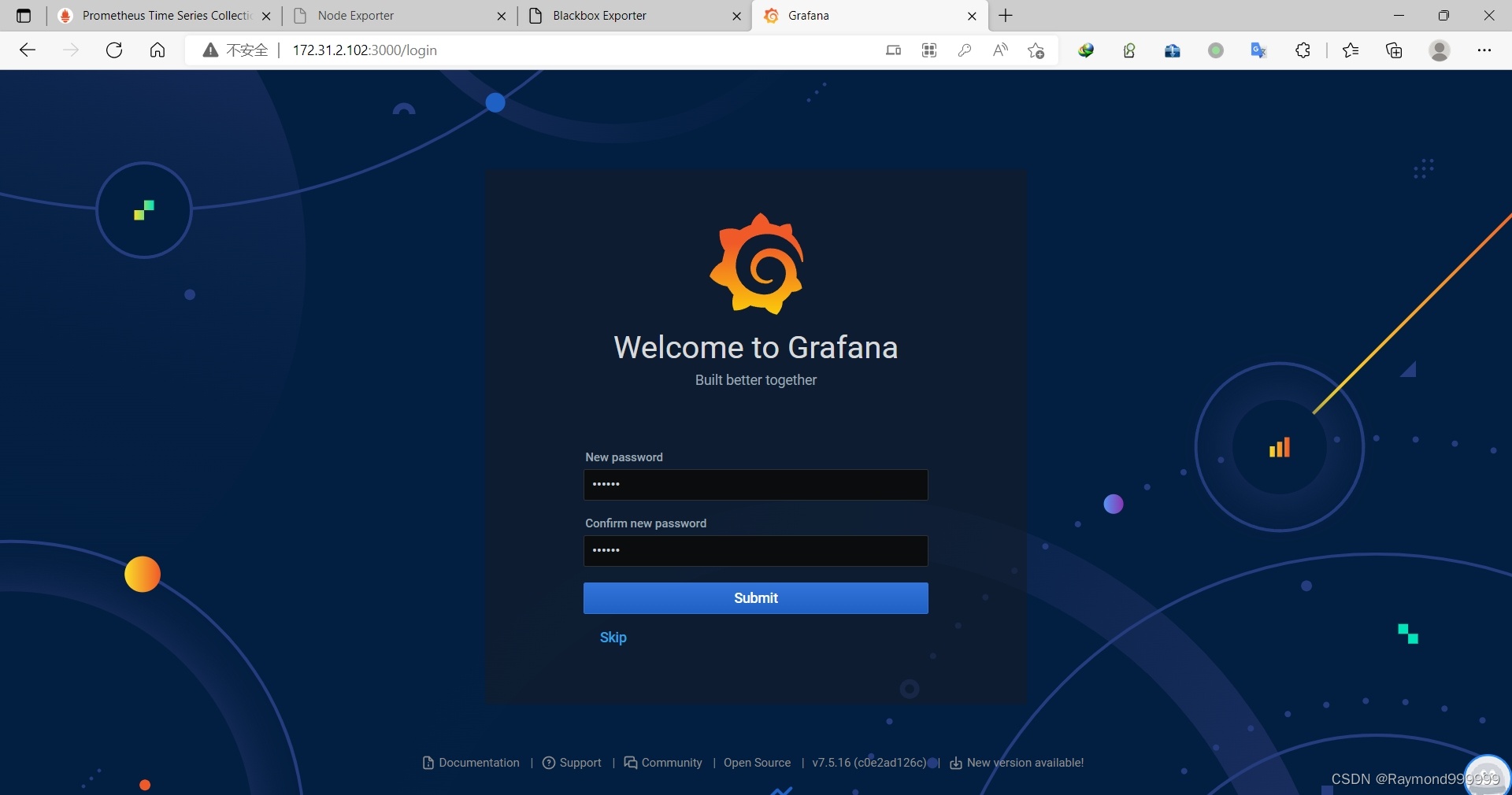Image resolution: width=1512 pixels, height=795 pixels.
Task: Open the Collections icon
Action: pos(1394,50)
